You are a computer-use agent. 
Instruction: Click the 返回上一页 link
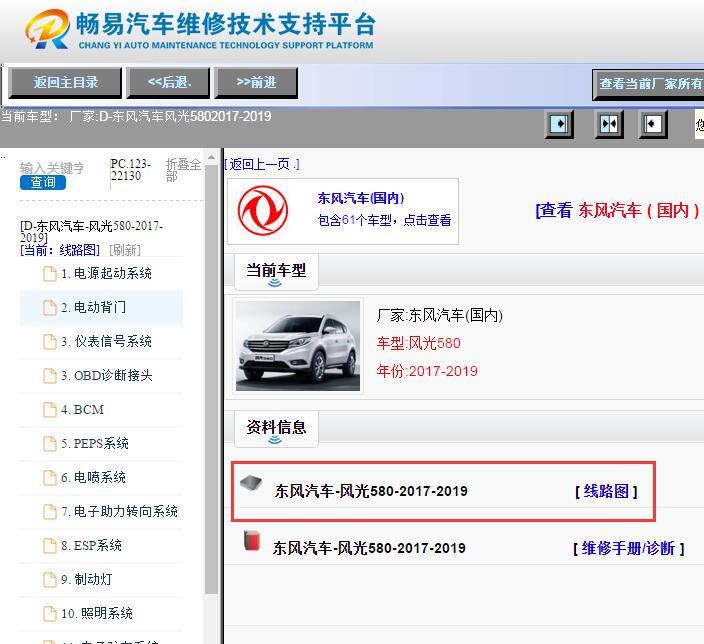coord(262,164)
